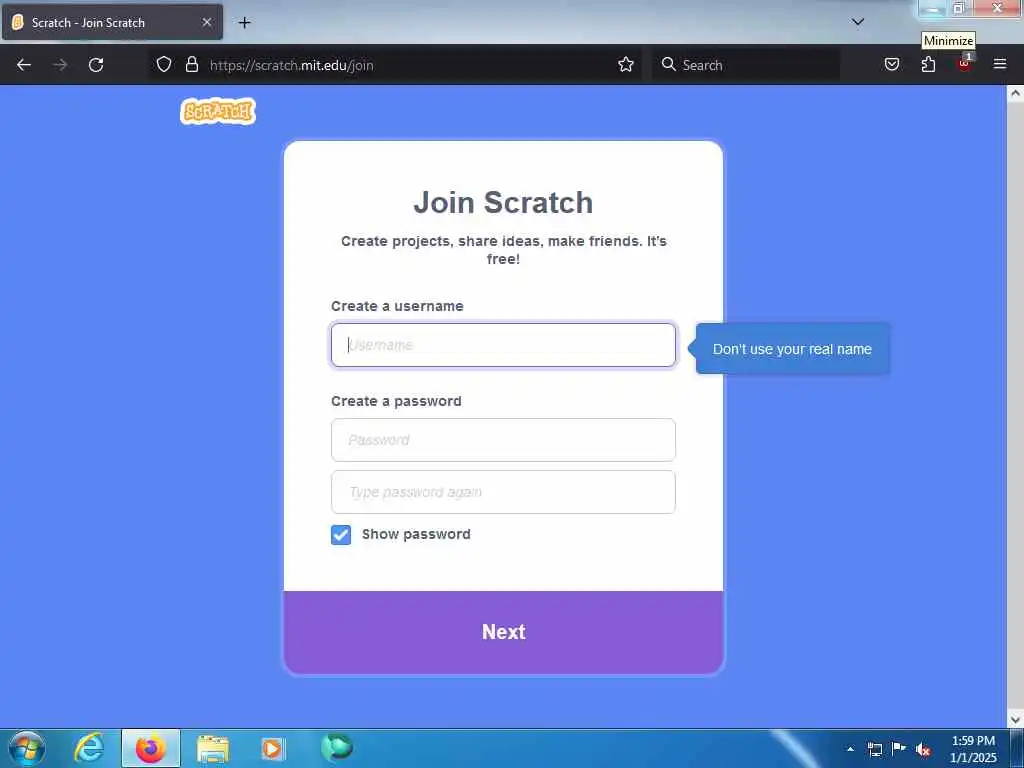Viewport: 1024px width, 768px height.
Task: Click the 'Create a password' label
Action: pyautogui.click(x=396, y=401)
